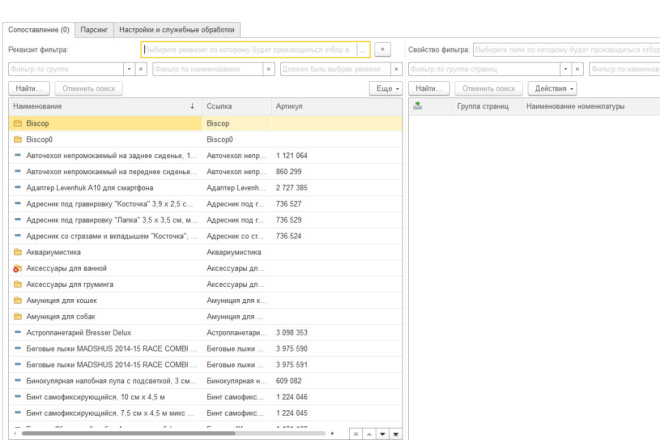The height and width of the screenshot is (440, 660).
Task: Expand the Фильтр по группе dropdown
Action: coord(129,69)
